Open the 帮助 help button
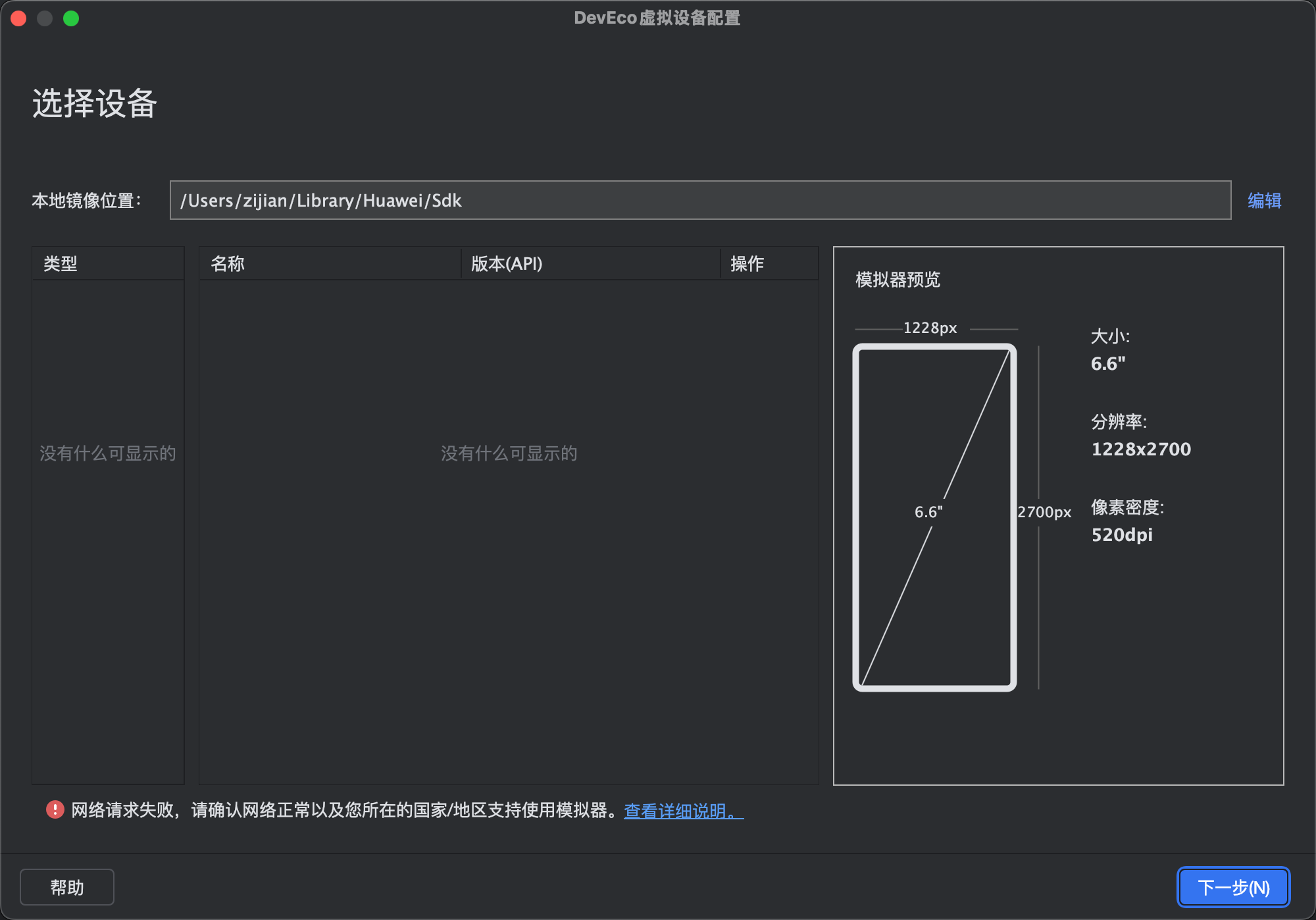Image resolution: width=1316 pixels, height=920 pixels. click(x=67, y=887)
